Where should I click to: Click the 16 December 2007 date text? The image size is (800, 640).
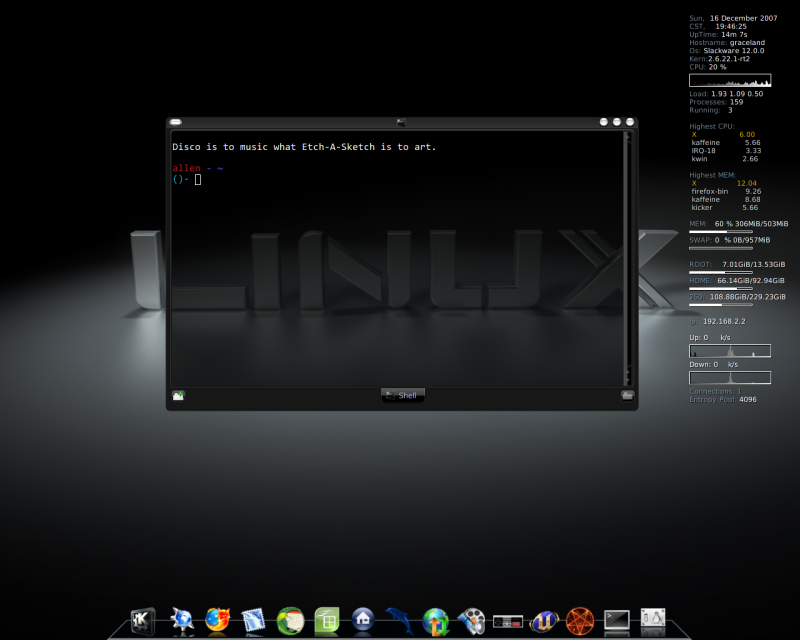coord(744,18)
